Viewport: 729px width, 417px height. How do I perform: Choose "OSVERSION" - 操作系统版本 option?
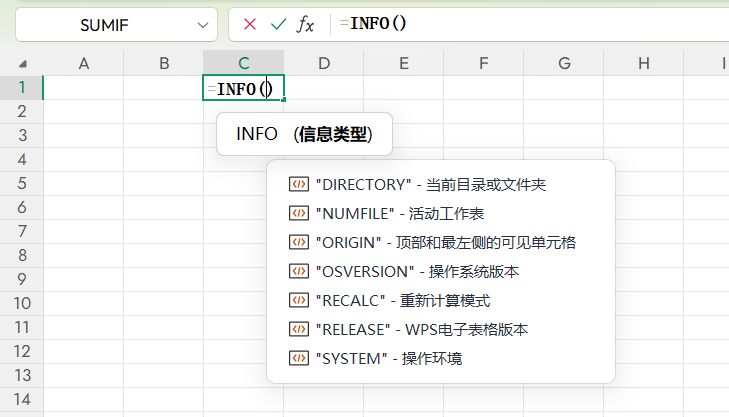(441, 271)
